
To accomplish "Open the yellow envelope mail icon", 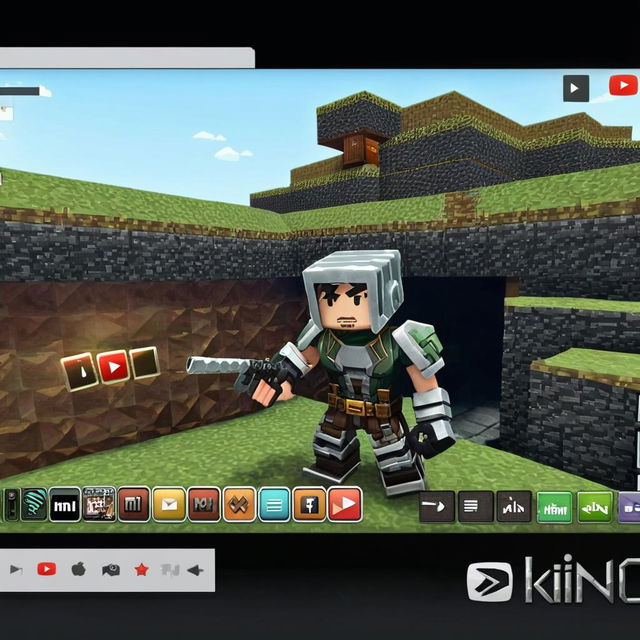I will pyautogui.click(x=169, y=505).
